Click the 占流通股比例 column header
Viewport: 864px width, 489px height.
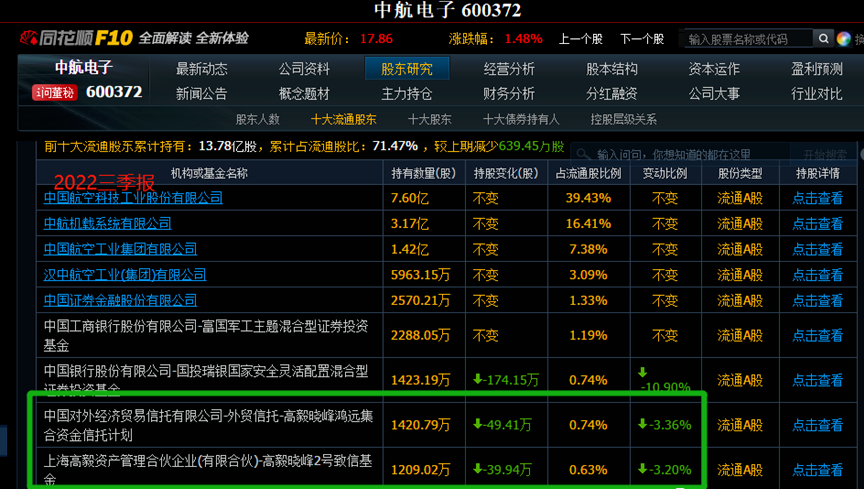click(x=588, y=174)
